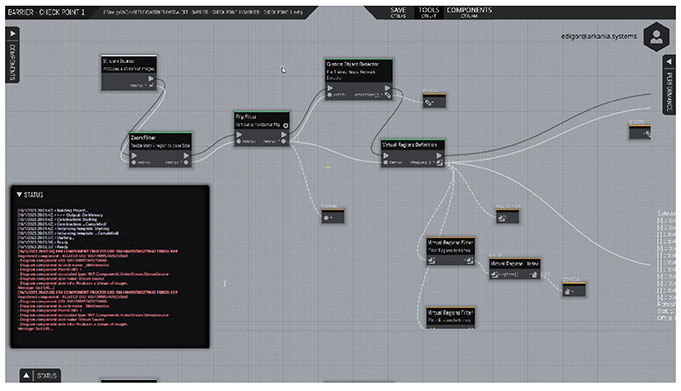Viewport: 681px width, 391px height.
Task: Click the Zoom Filter output metrics dot
Action: 186,162
